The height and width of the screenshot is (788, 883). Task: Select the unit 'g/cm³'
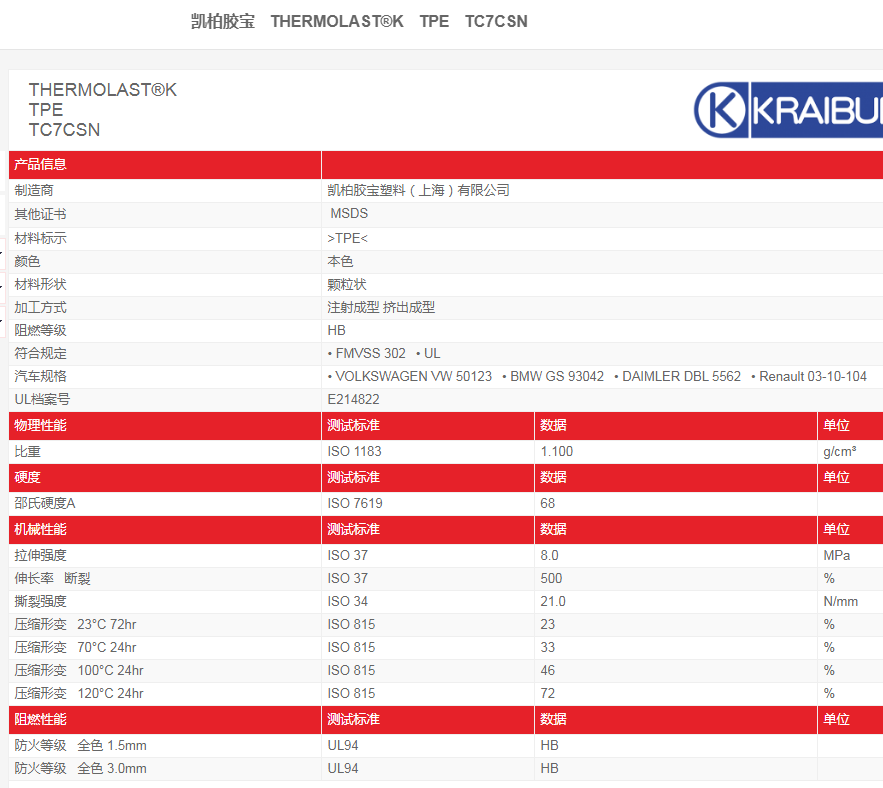[x=840, y=451]
